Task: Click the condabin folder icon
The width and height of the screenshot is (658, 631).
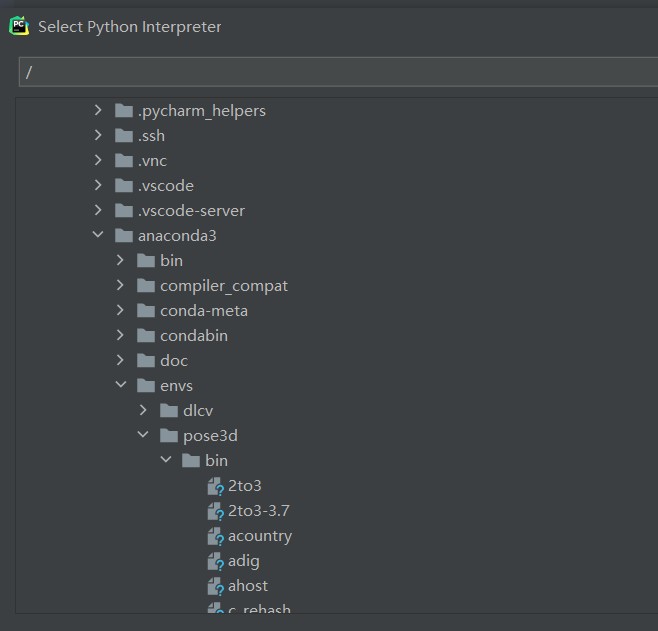Action: (146, 336)
